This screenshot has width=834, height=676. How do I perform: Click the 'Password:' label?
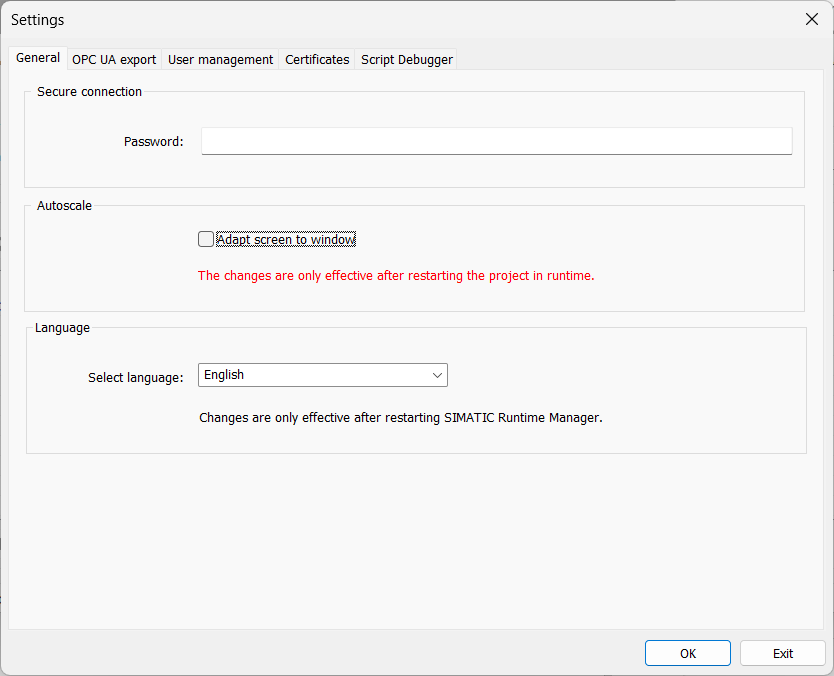[154, 142]
